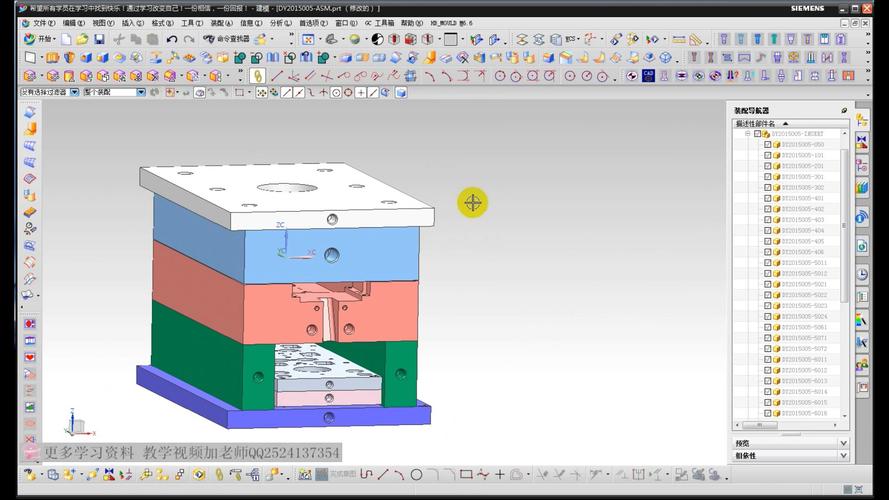Screen dimensions: 889x500
Task: Click the horizontal scrollbar of assembly navigator
Action: (760, 425)
